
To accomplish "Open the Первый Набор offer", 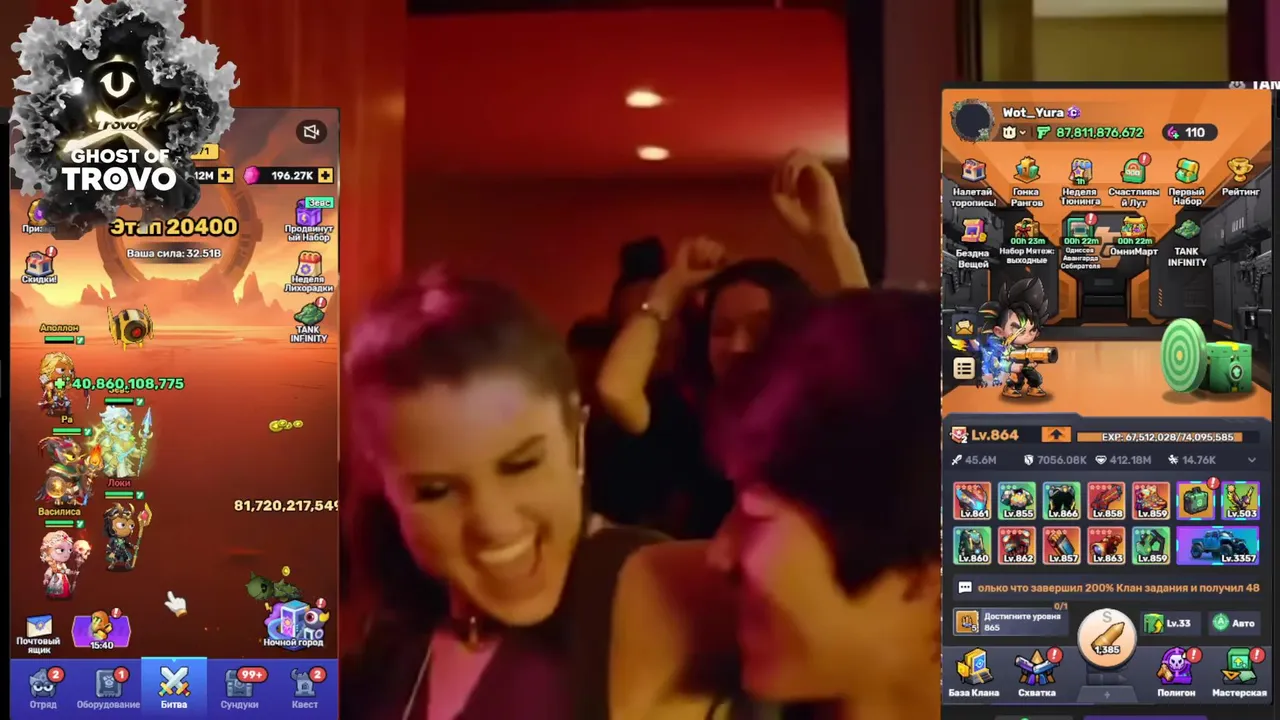I will tap(1187, 182).
